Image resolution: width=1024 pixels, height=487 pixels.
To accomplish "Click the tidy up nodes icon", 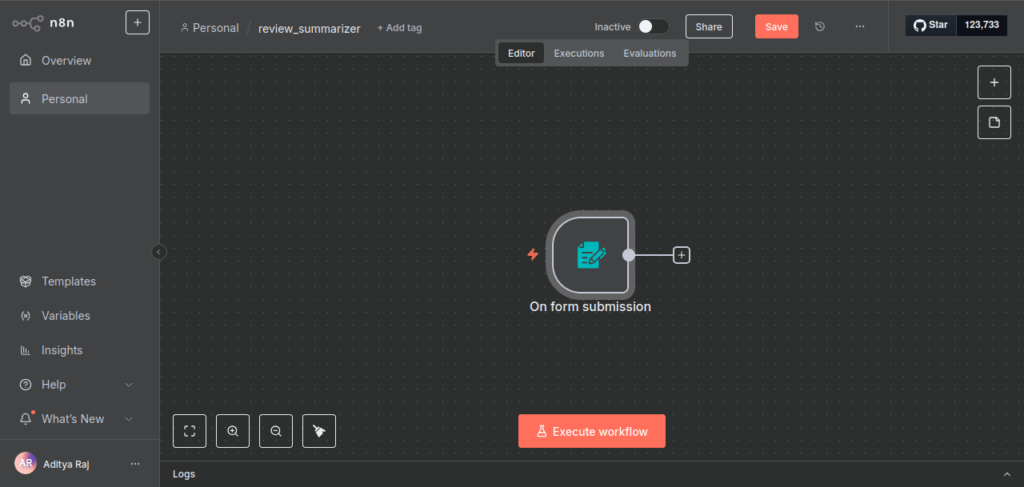I will [x=319, y=431].
